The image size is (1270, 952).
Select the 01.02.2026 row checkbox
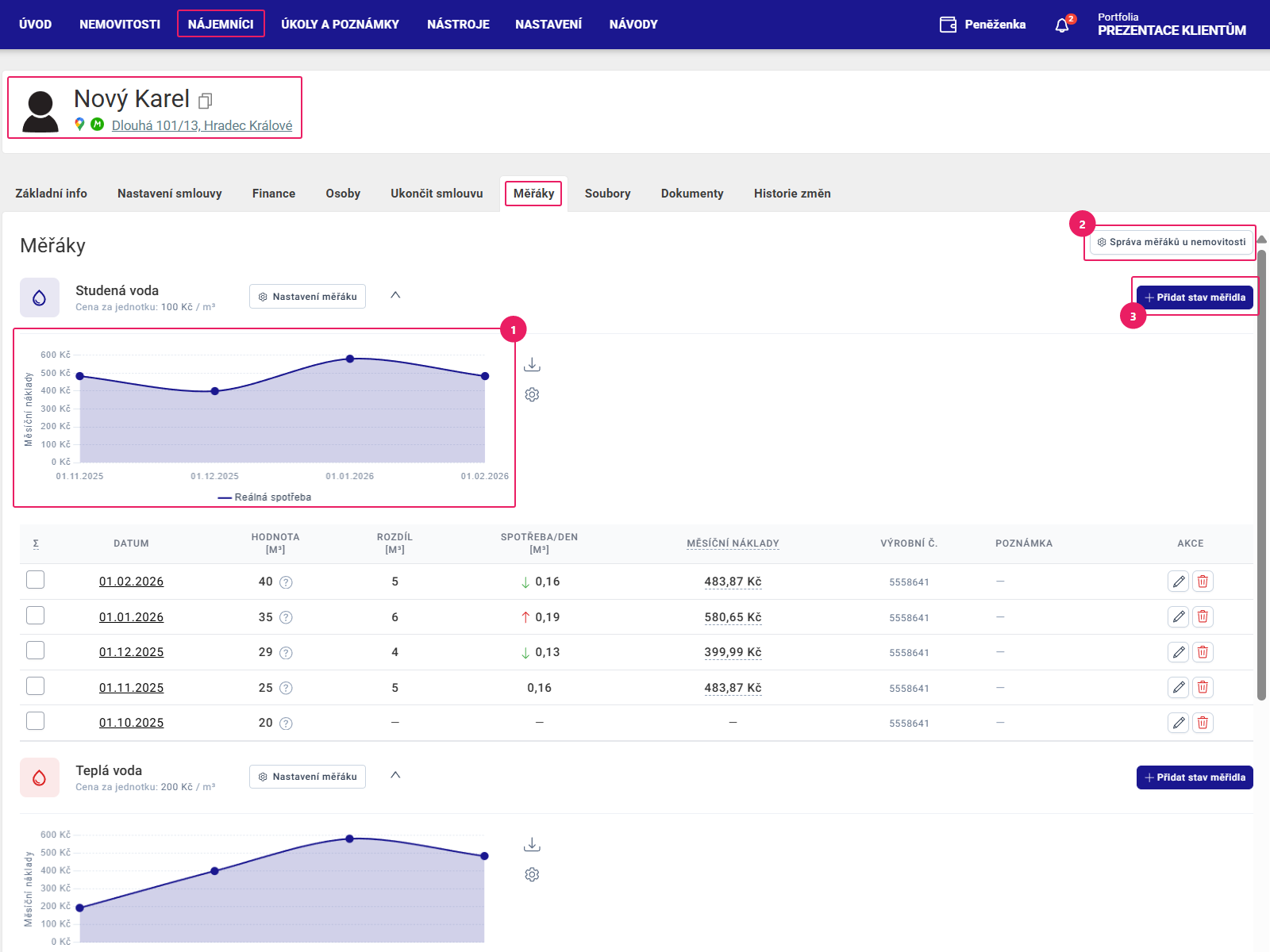(x=35, y=580)
